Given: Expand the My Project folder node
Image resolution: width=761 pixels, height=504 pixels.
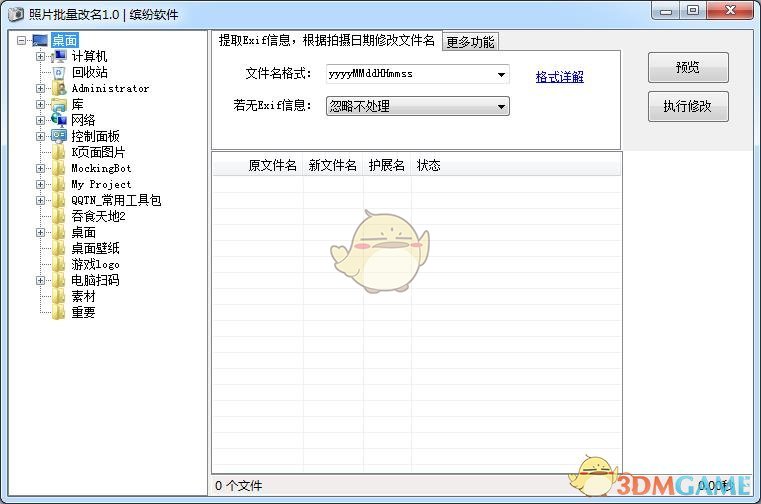Looking at the screenshot, I should point(40,185).
